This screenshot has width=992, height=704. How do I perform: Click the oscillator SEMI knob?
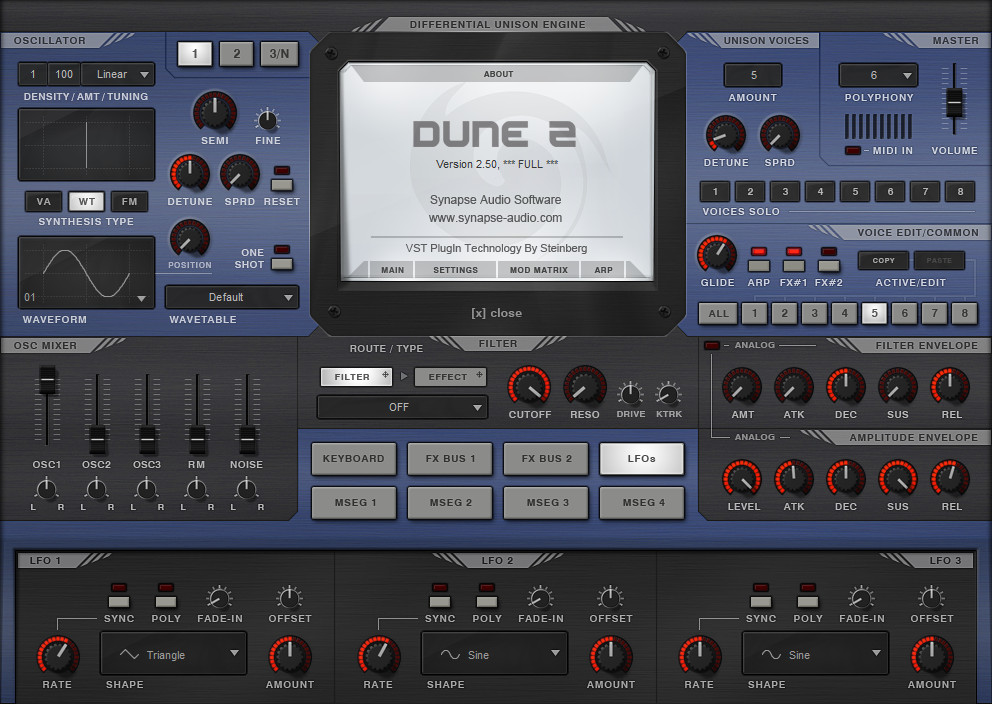(214, 113)
